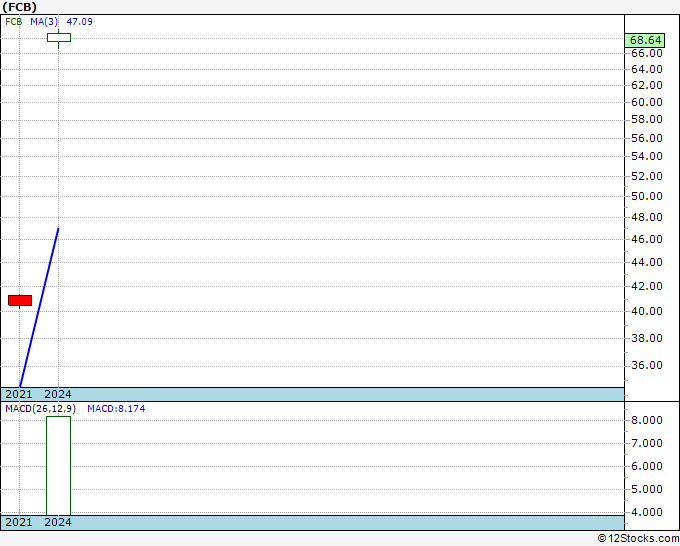This screenshot has width=680, height=546.
Task: Click the 7.000 MACD axis label
Action: pos(647,443)
